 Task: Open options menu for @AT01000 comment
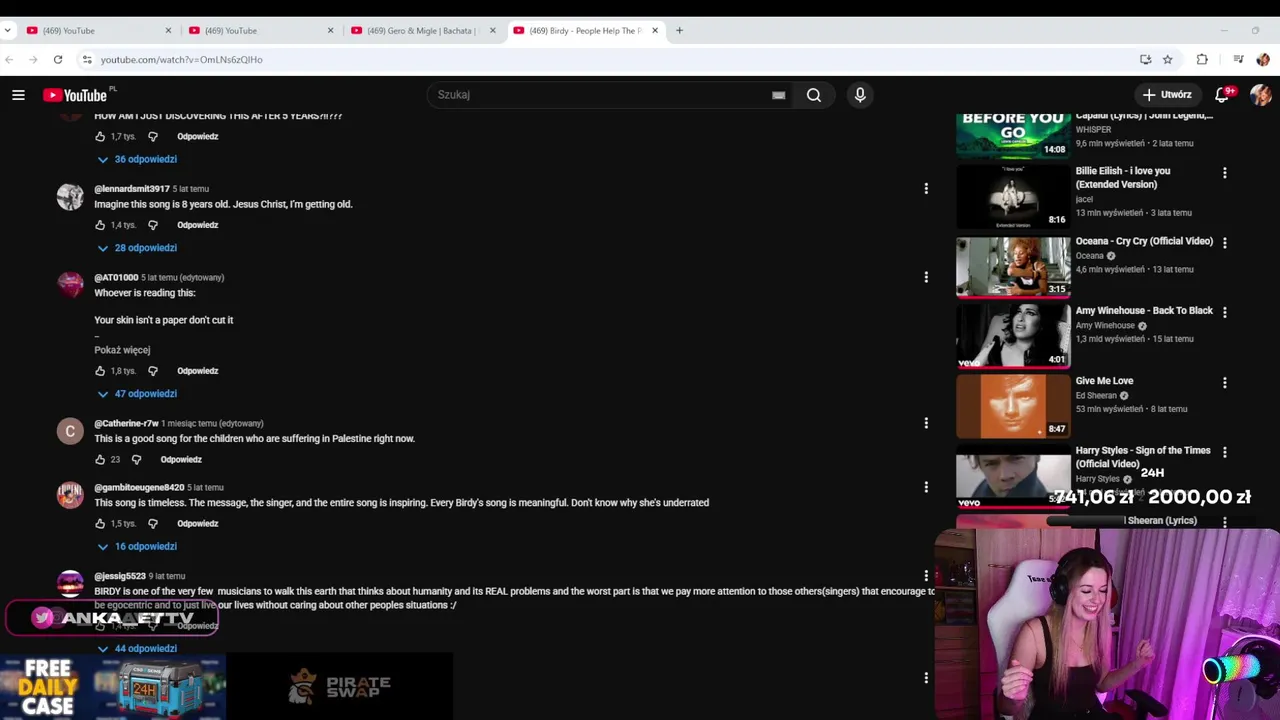[926, 277]
